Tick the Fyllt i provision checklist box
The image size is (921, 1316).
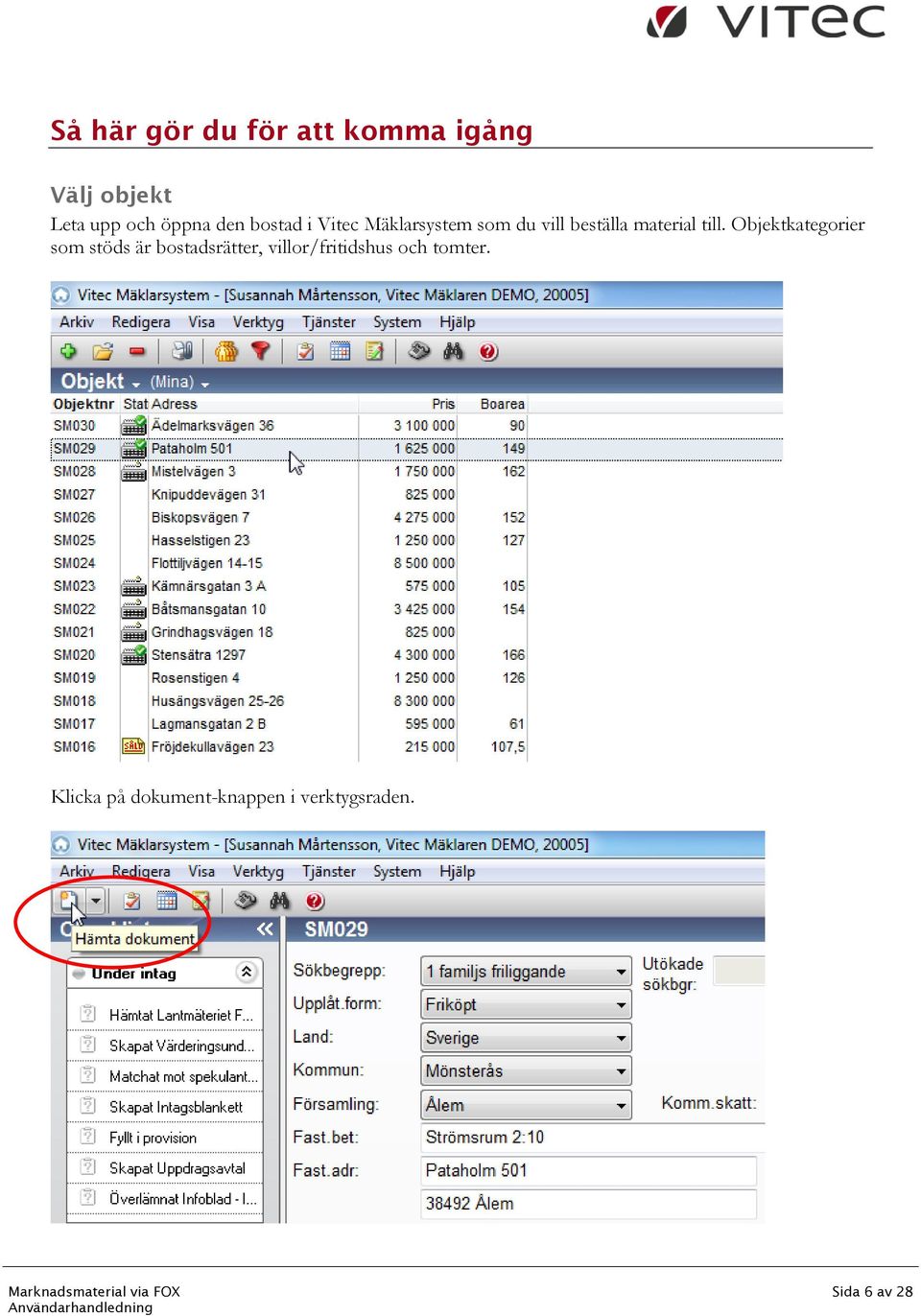tap(87, 1136)
